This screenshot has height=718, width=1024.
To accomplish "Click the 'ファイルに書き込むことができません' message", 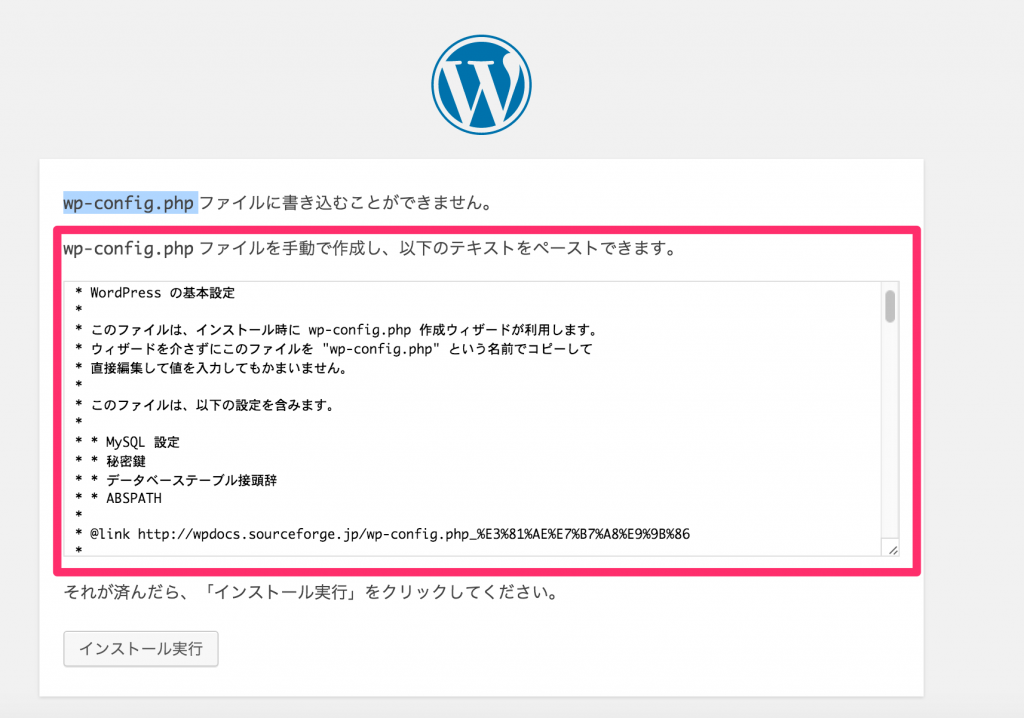I will (x=345, y=203).
